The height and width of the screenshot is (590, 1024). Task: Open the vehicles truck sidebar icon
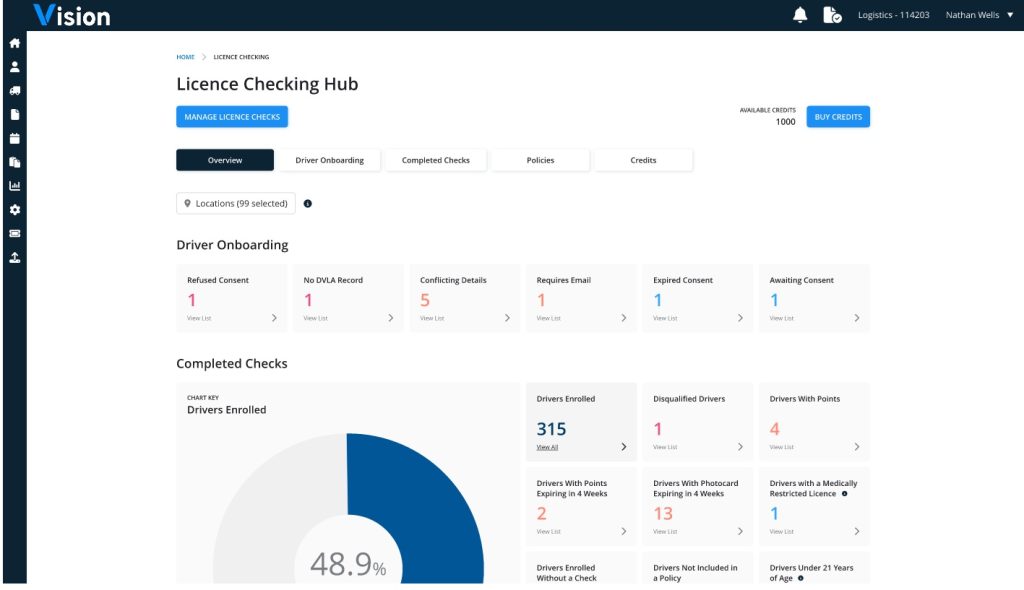pyautogui.click(x=14, y=91)
